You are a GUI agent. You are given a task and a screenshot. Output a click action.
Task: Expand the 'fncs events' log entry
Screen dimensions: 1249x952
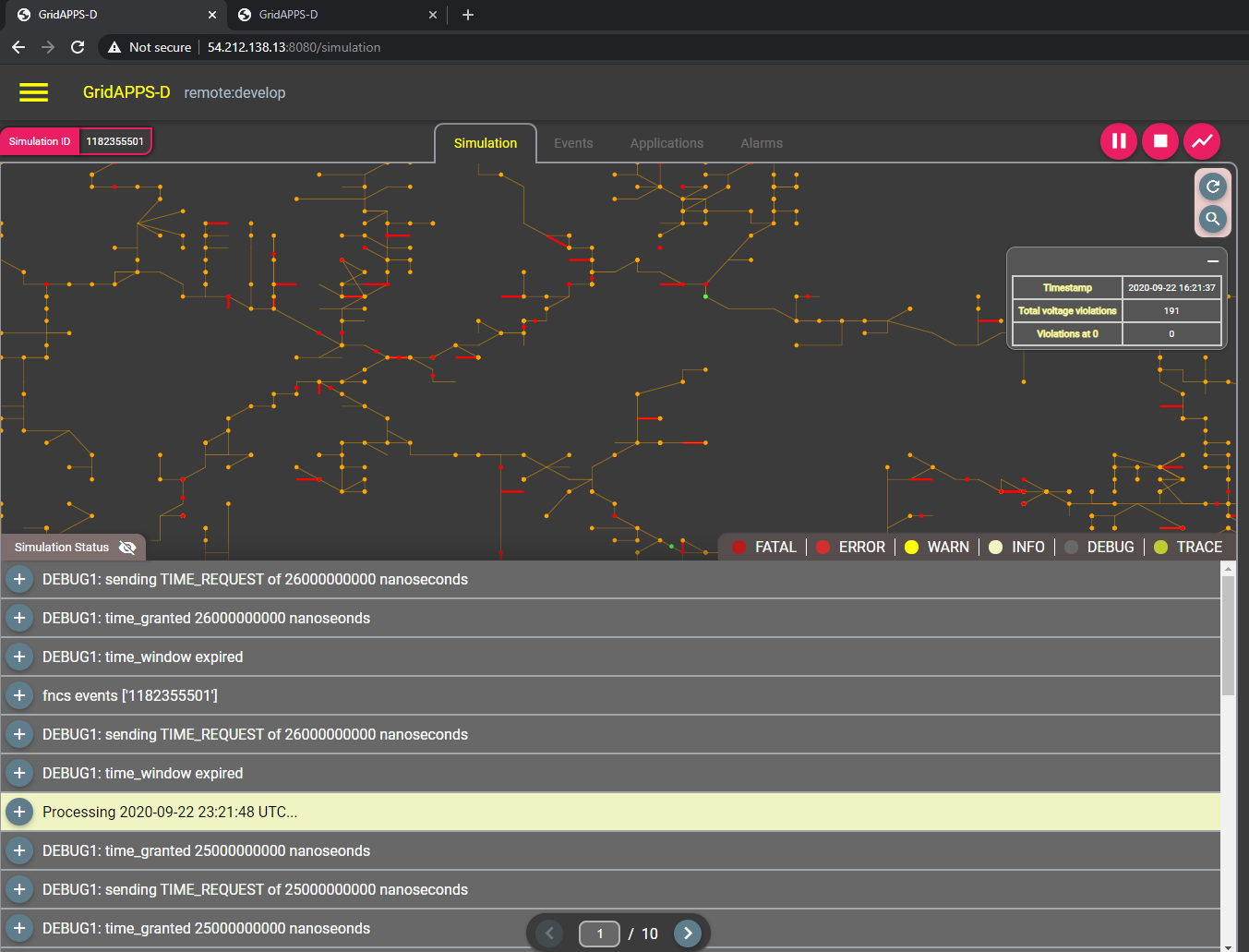coord(19,696)
